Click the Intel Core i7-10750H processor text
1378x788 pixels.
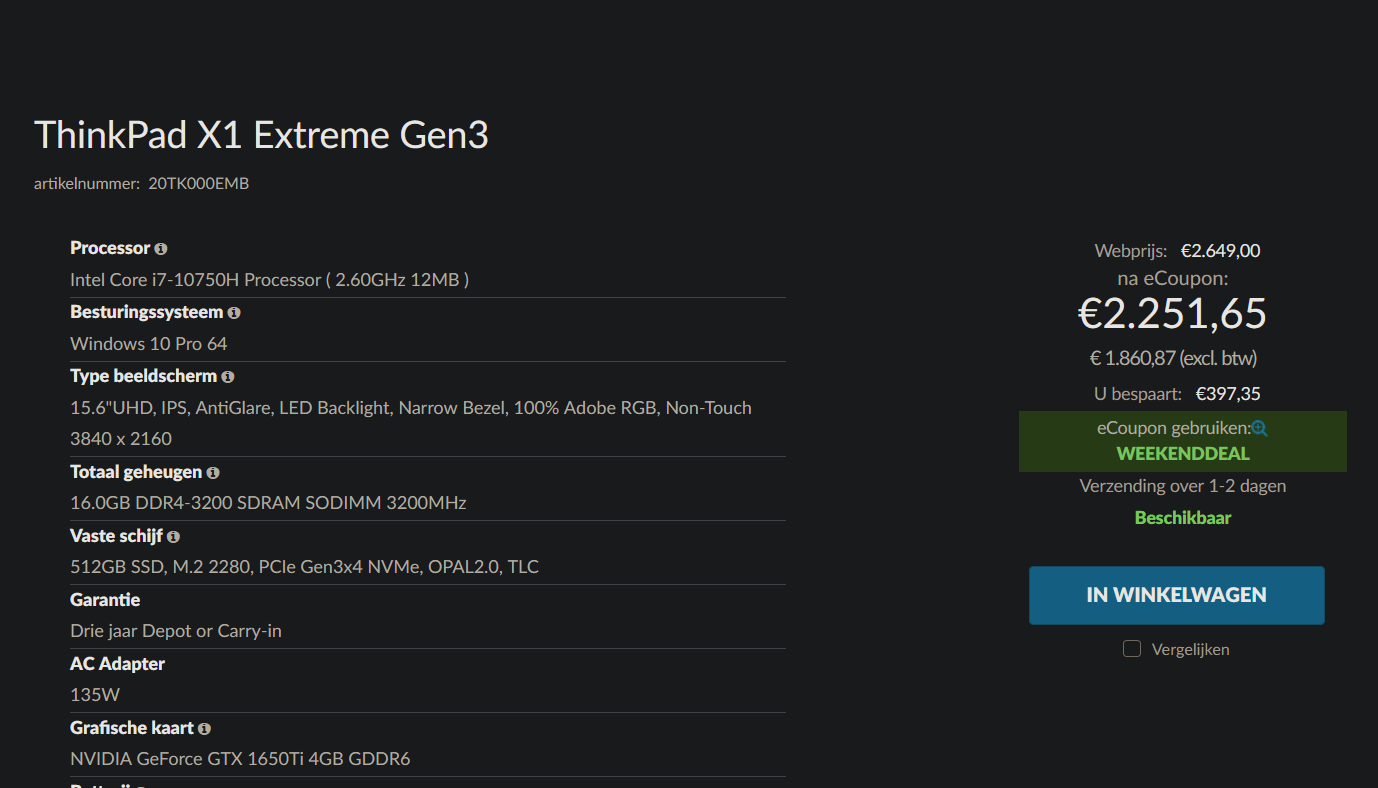click(x=269, y=280)
